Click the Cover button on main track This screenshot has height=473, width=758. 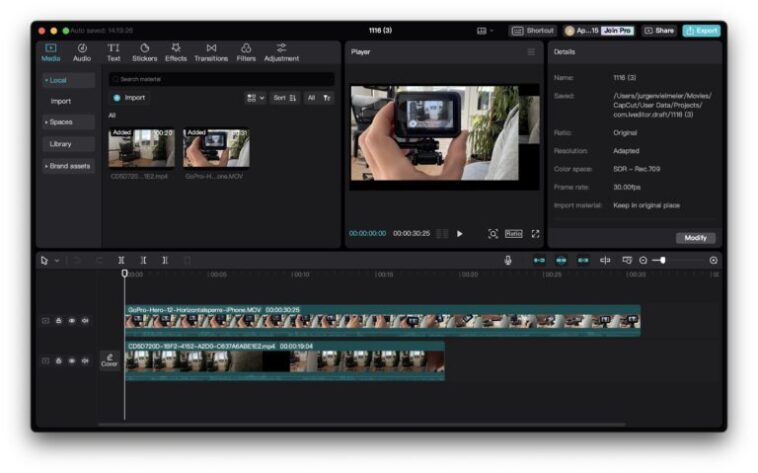click(x=109, y=360)
